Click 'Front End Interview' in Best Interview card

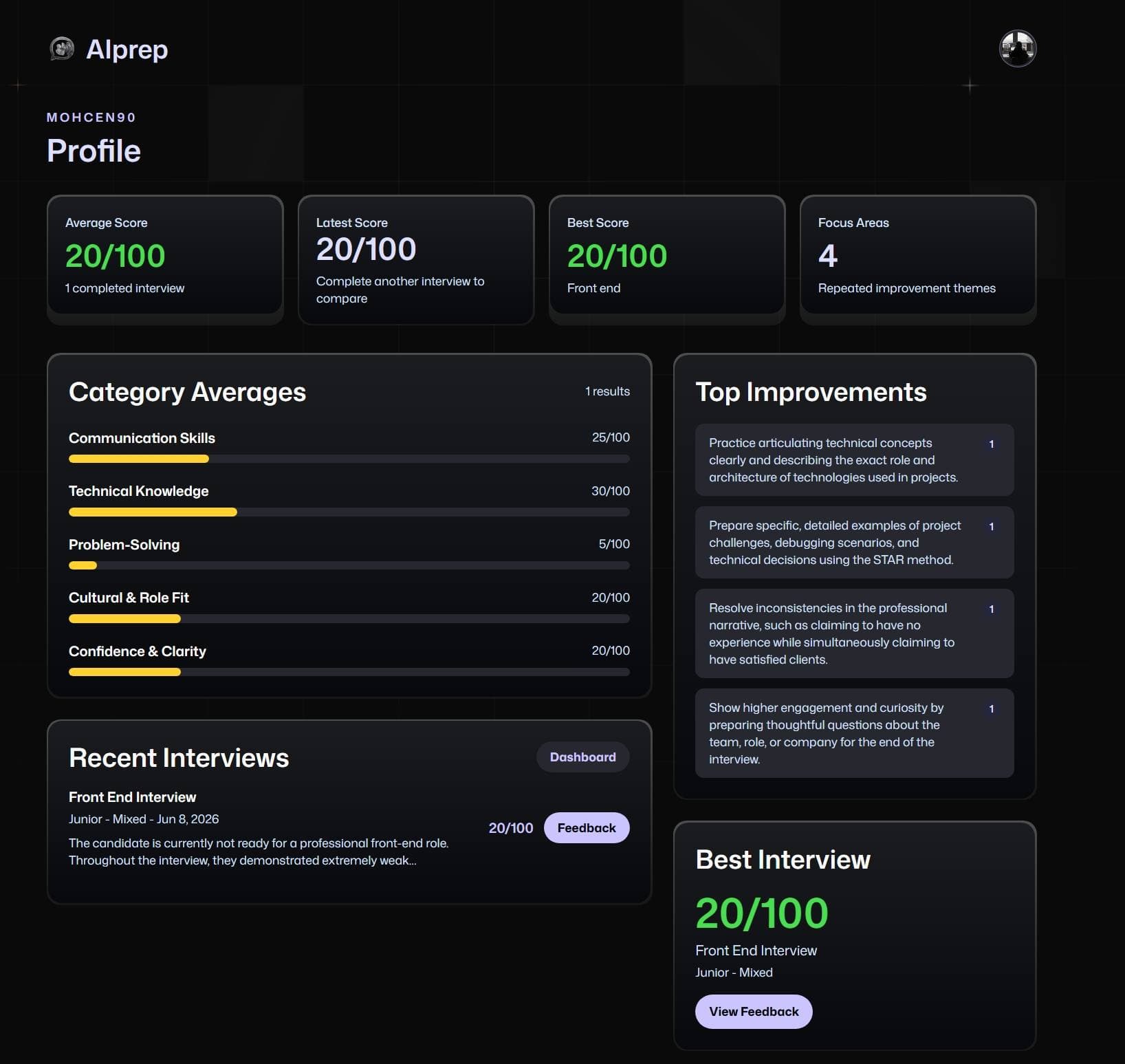(x=756, y=950)
